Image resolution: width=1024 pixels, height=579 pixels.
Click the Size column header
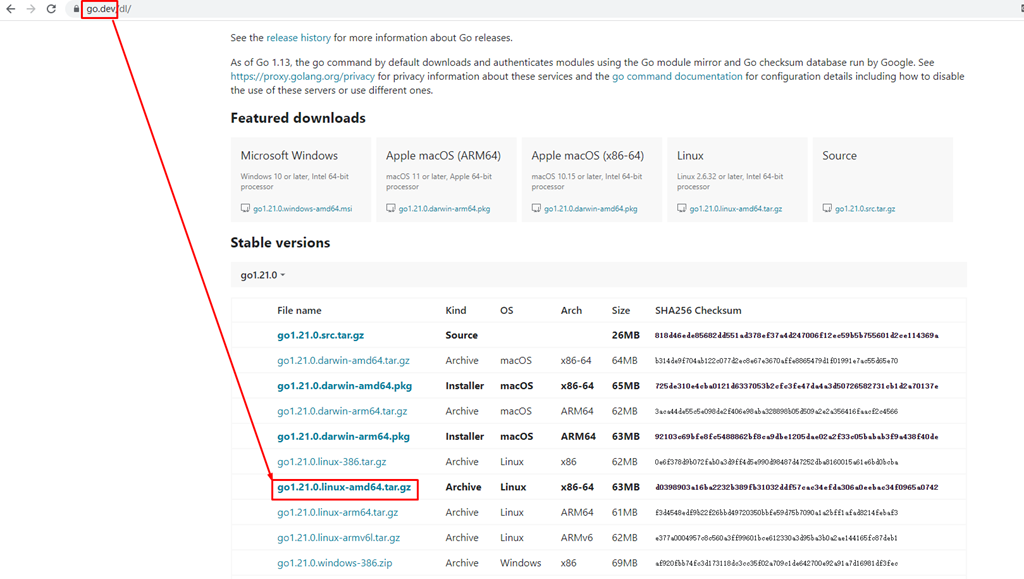(x=620, y=311)
